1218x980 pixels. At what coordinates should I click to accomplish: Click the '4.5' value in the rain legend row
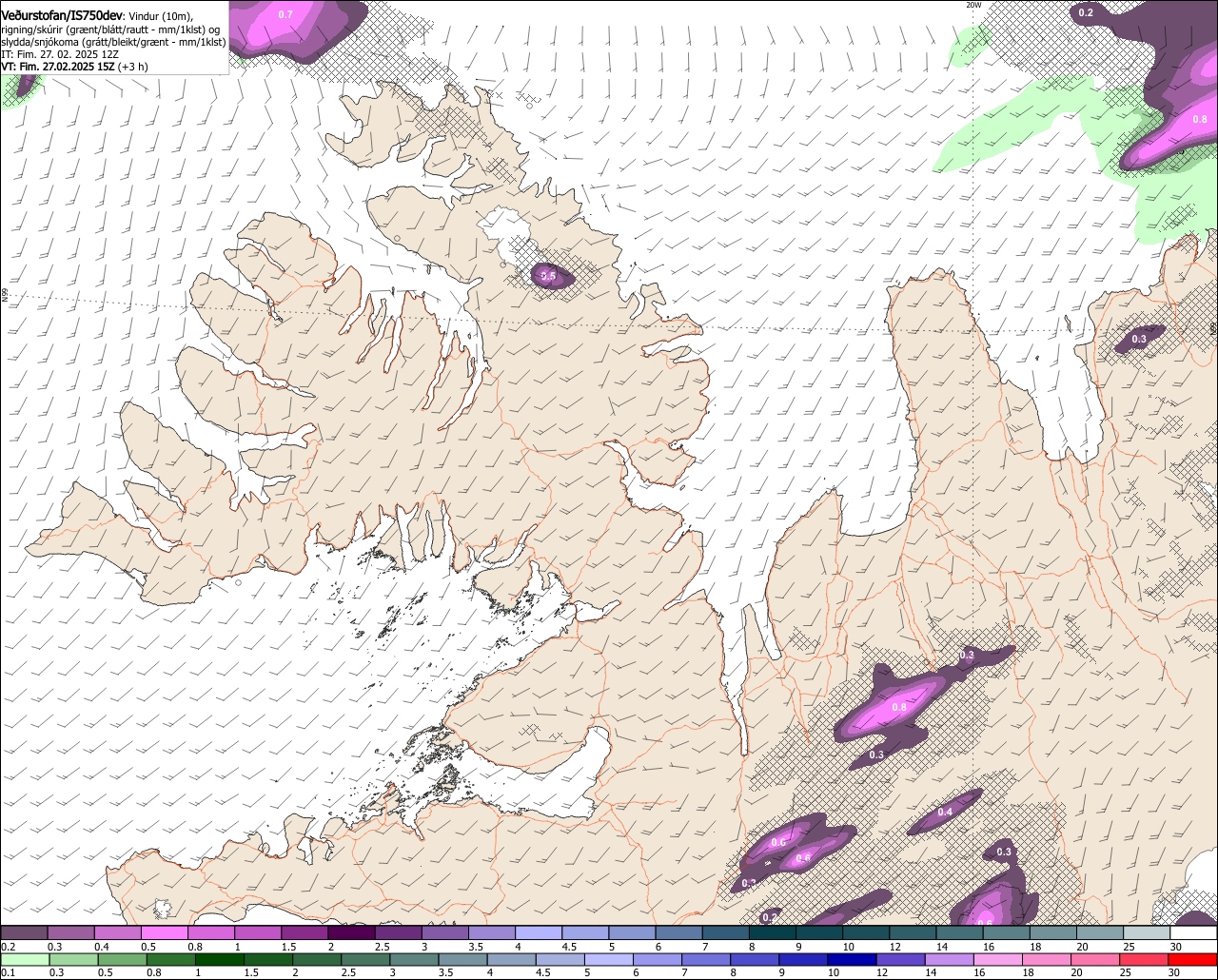542,972
